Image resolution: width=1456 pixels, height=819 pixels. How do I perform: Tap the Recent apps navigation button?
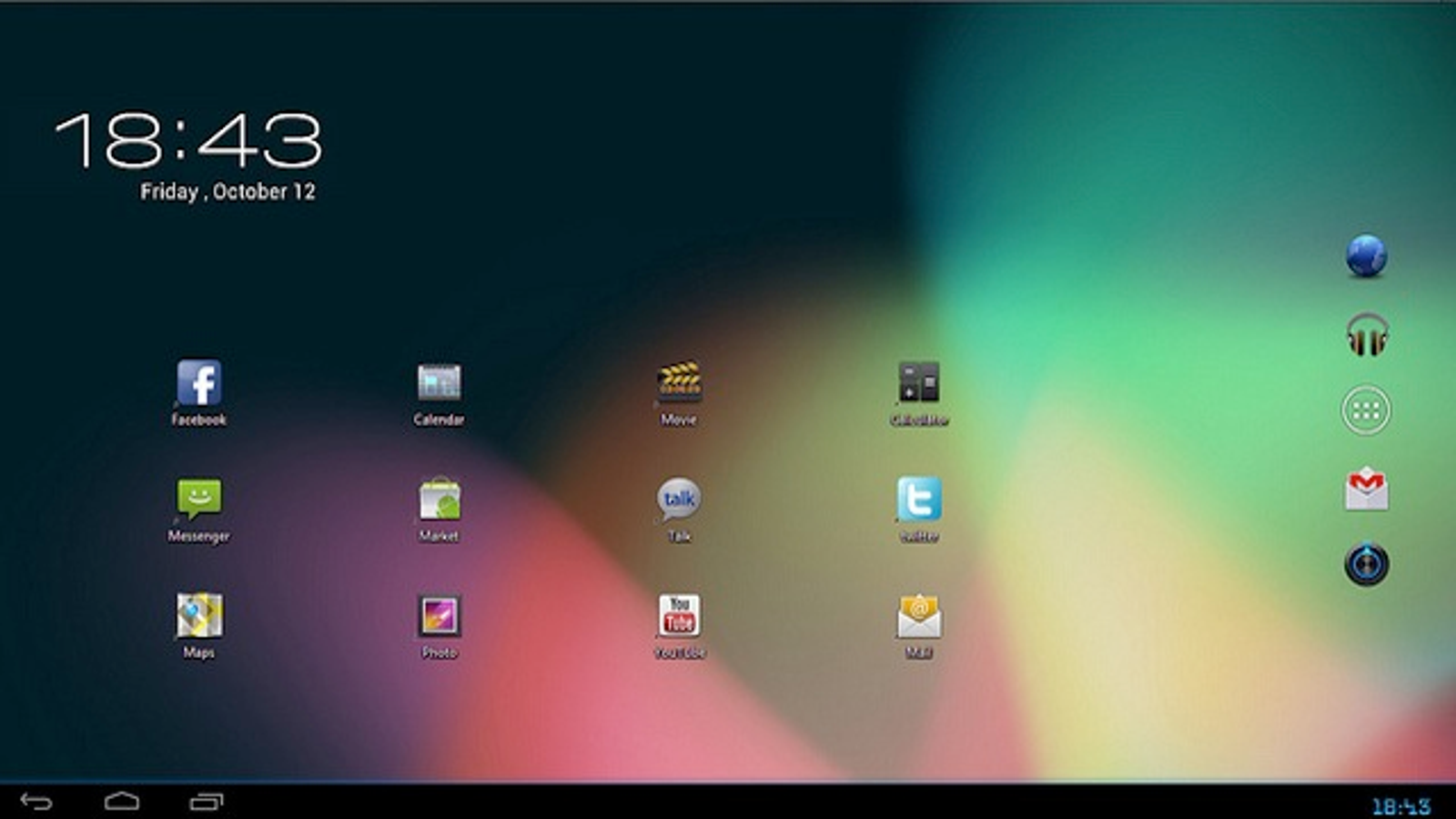pos(207,802)
